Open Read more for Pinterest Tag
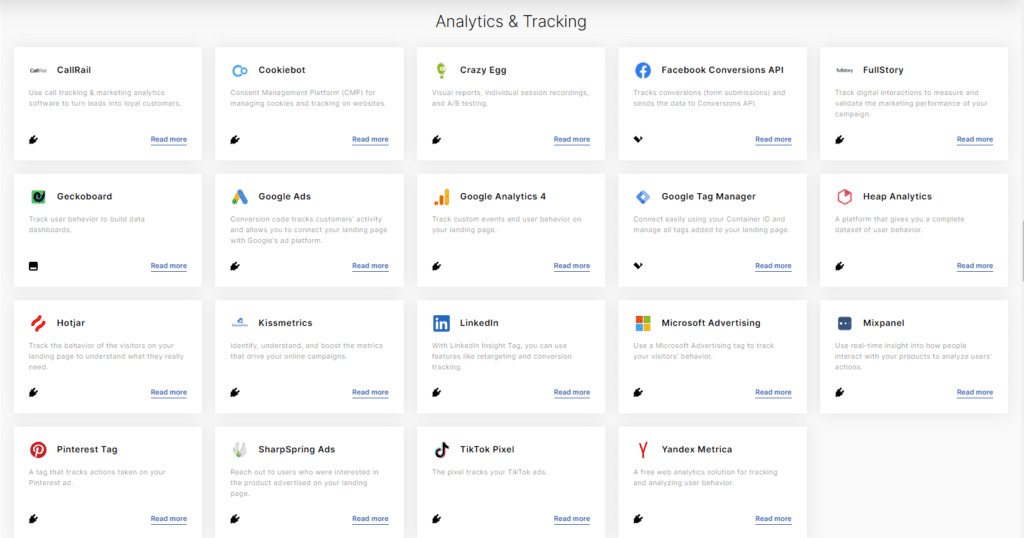Viewport: 1024px width, 538px height. click(168, 520)
